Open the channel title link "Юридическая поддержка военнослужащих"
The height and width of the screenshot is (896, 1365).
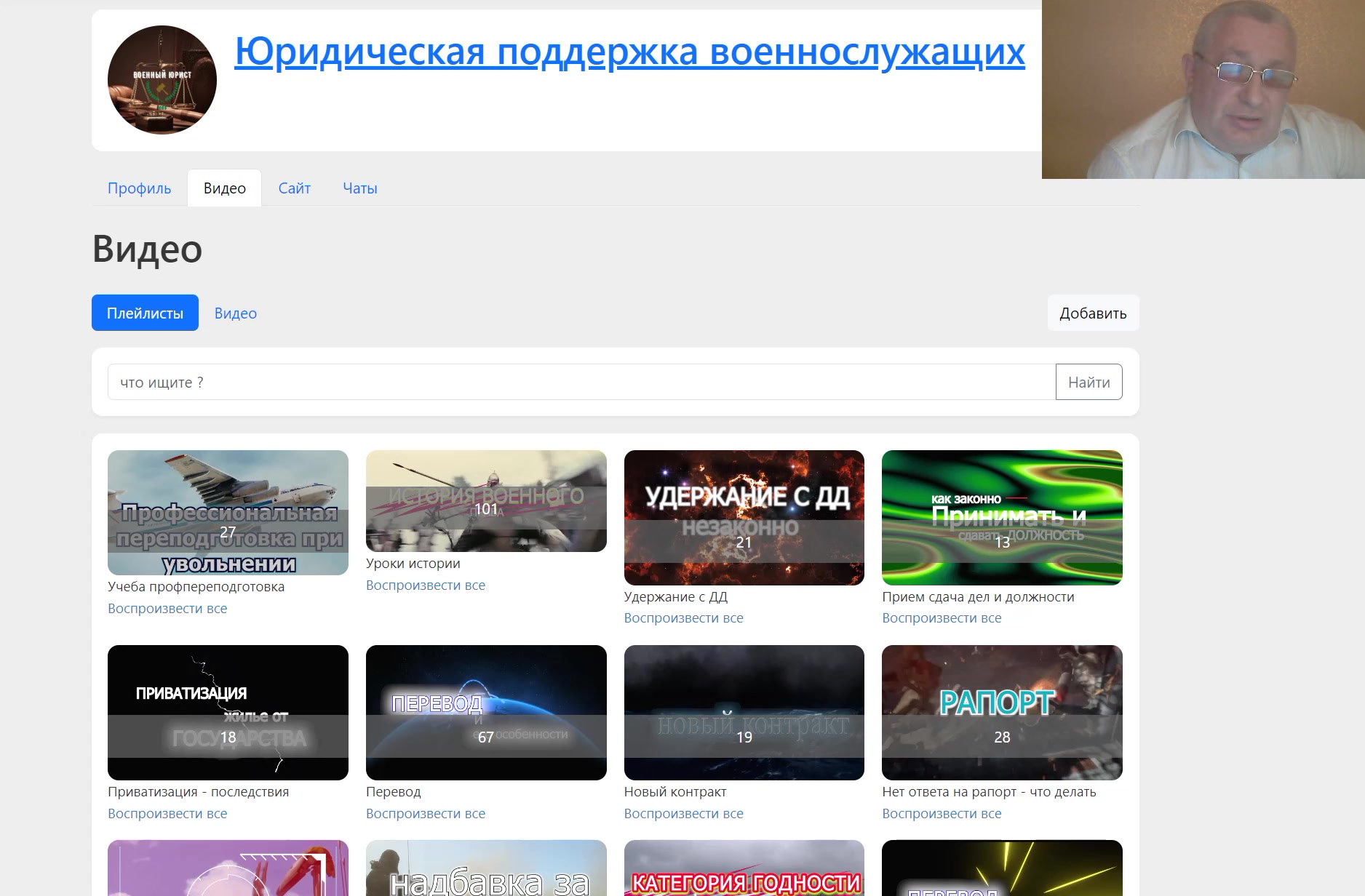coord(629,51)
